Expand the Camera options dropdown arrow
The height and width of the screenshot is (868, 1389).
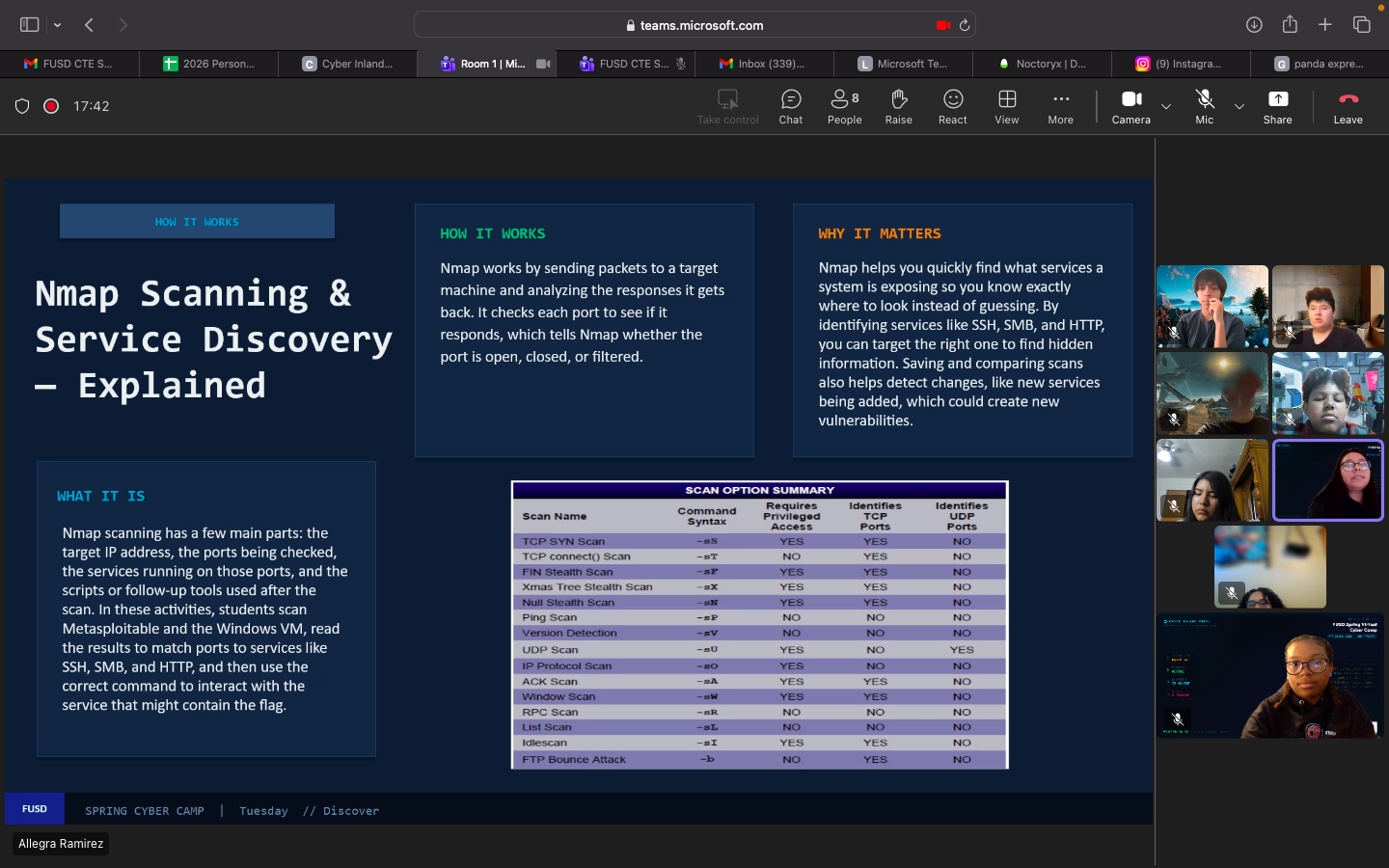coord(1166,107)
